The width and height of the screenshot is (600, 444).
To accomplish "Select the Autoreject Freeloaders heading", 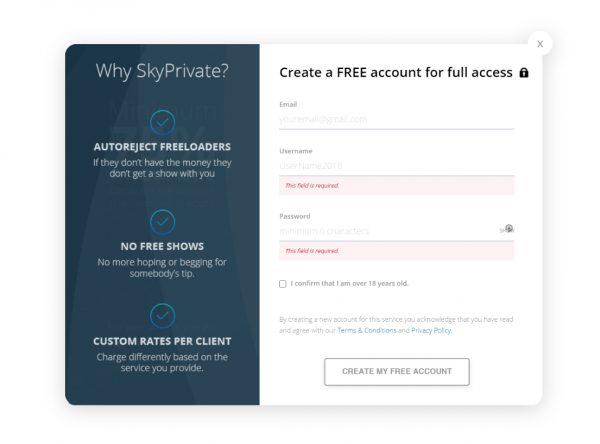I will coord(162,147).
